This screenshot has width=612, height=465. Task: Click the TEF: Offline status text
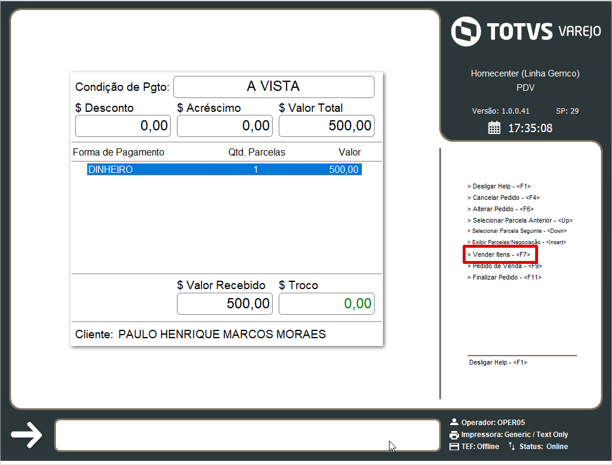click(x=480, y=447)
